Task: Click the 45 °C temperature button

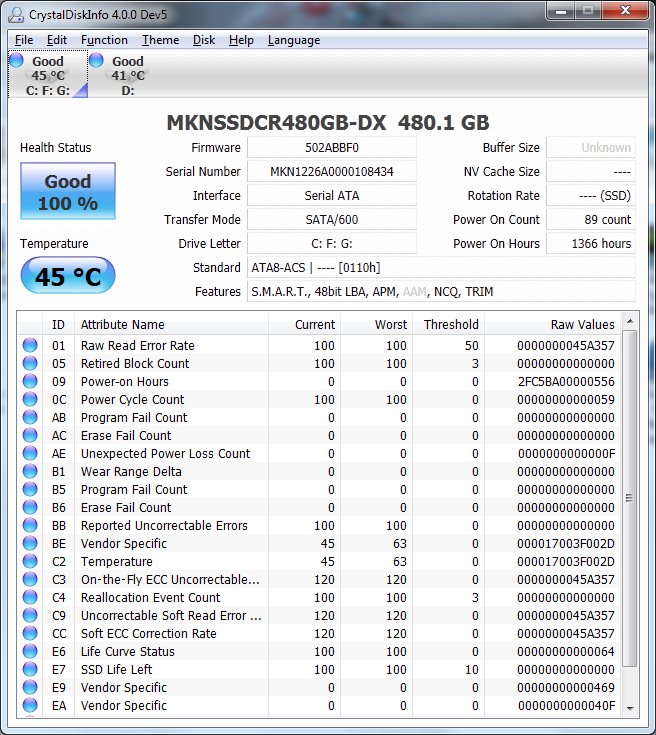Action: click(68, 276)
